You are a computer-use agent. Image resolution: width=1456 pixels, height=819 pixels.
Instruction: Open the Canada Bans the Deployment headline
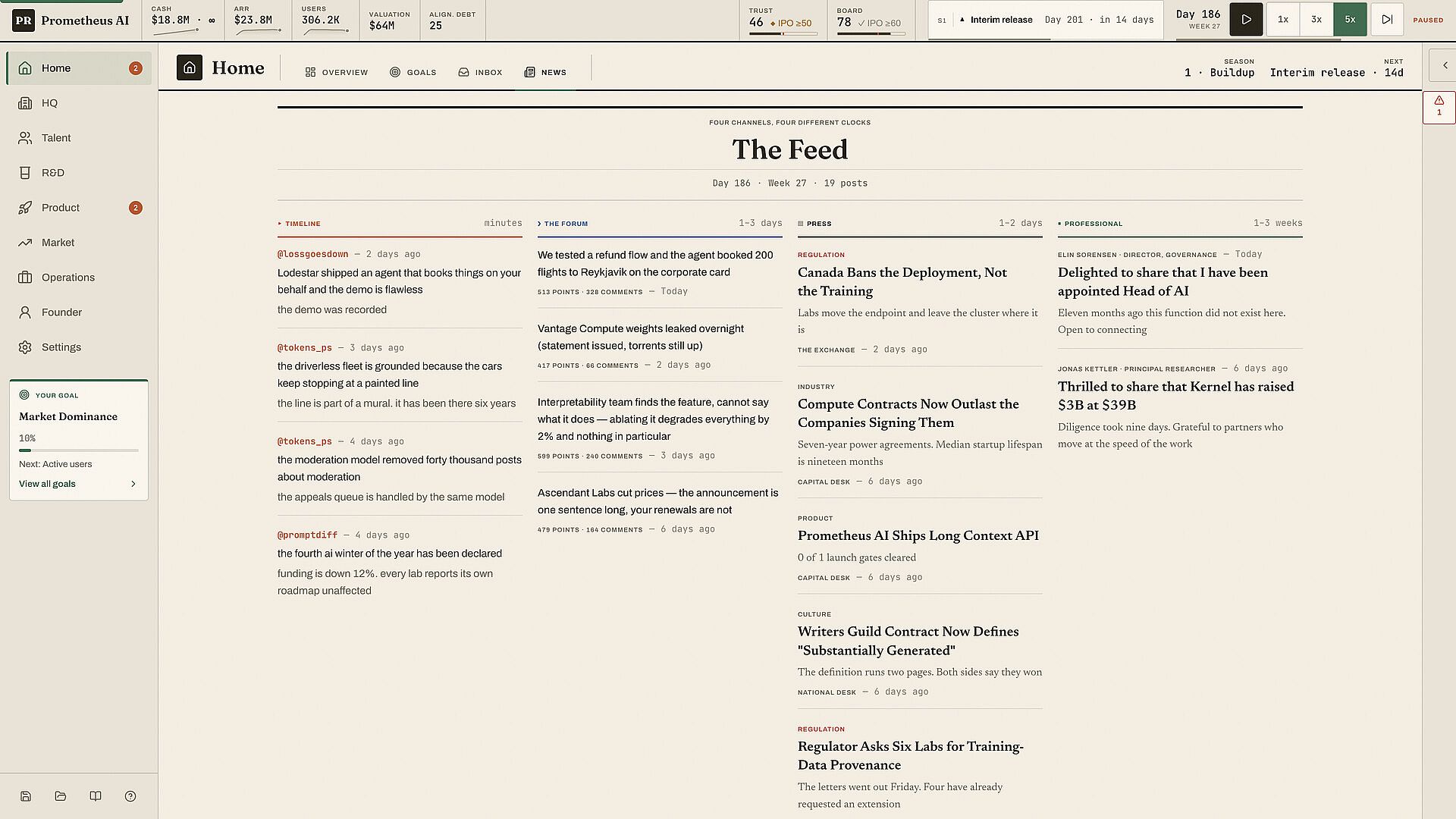point(902,281)
